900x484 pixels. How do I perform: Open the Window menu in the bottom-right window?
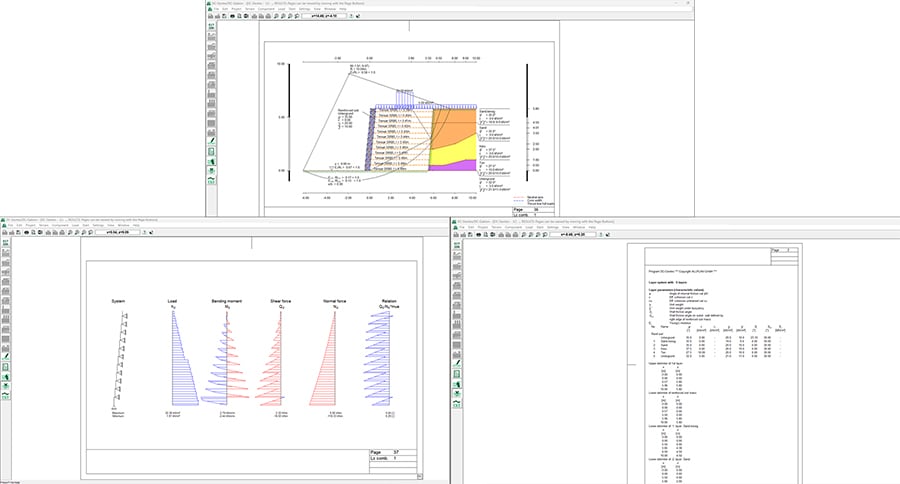[579, 227]
